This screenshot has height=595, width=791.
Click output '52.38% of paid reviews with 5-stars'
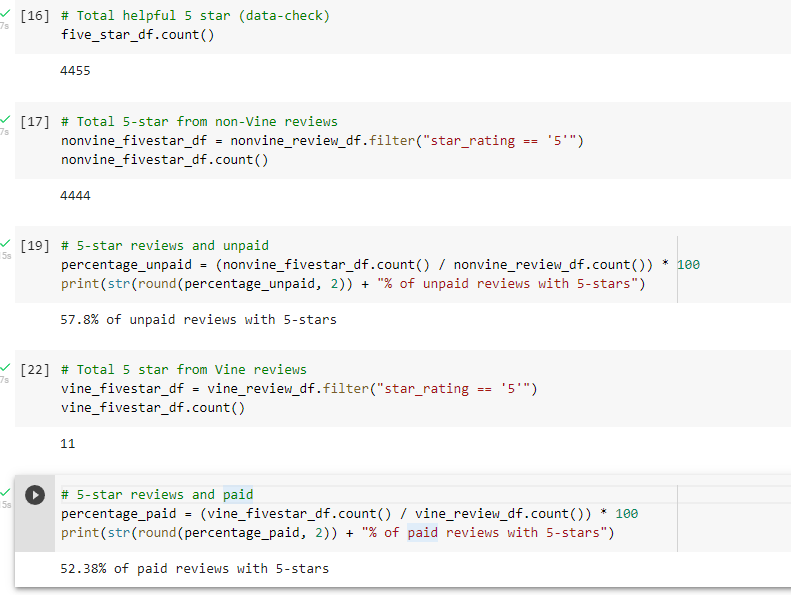point(194,569)
